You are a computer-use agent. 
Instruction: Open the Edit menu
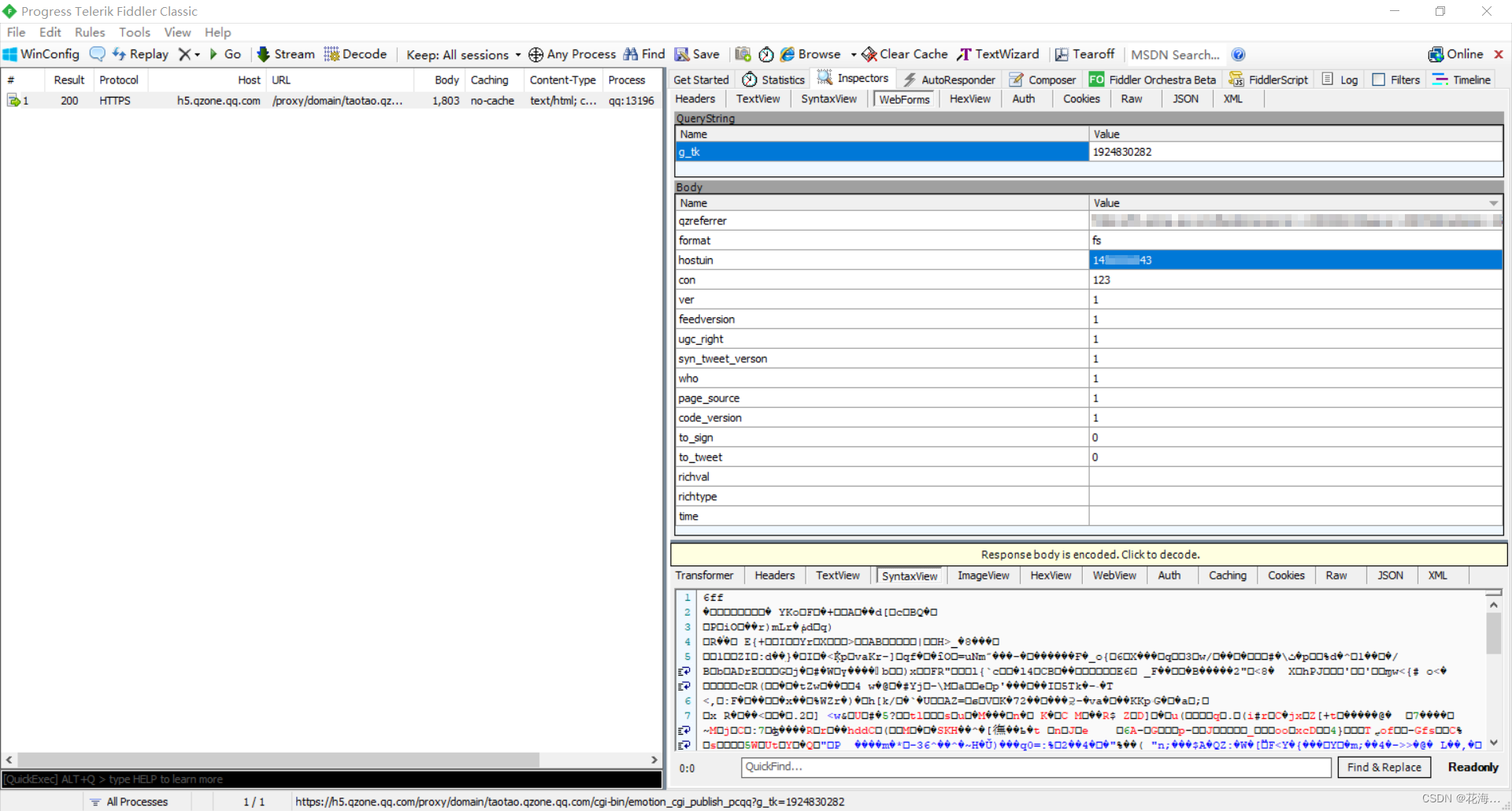click(x=50, y=32)
